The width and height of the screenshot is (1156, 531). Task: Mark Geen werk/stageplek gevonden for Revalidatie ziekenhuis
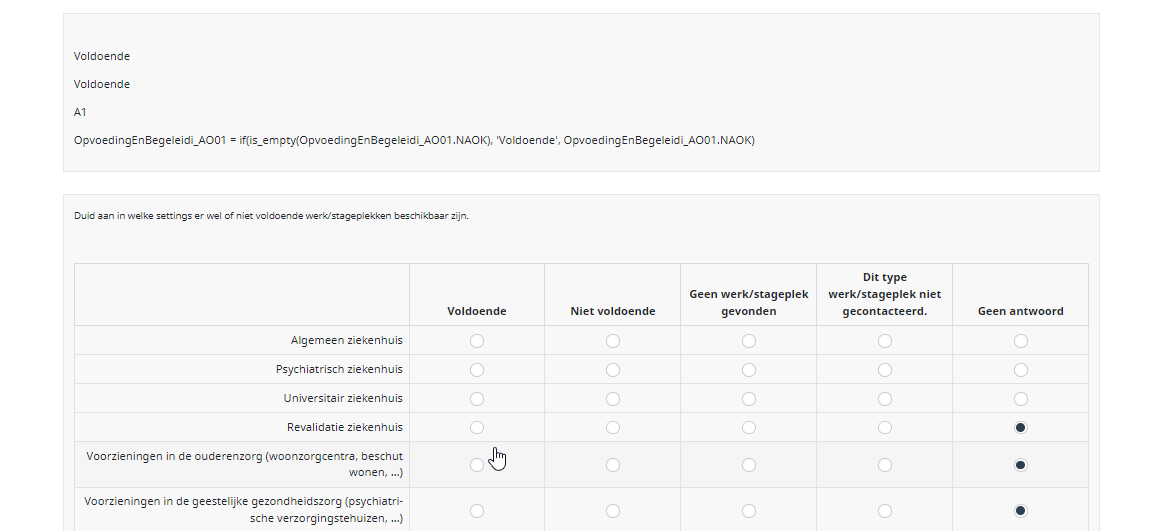tap(749, 428)
